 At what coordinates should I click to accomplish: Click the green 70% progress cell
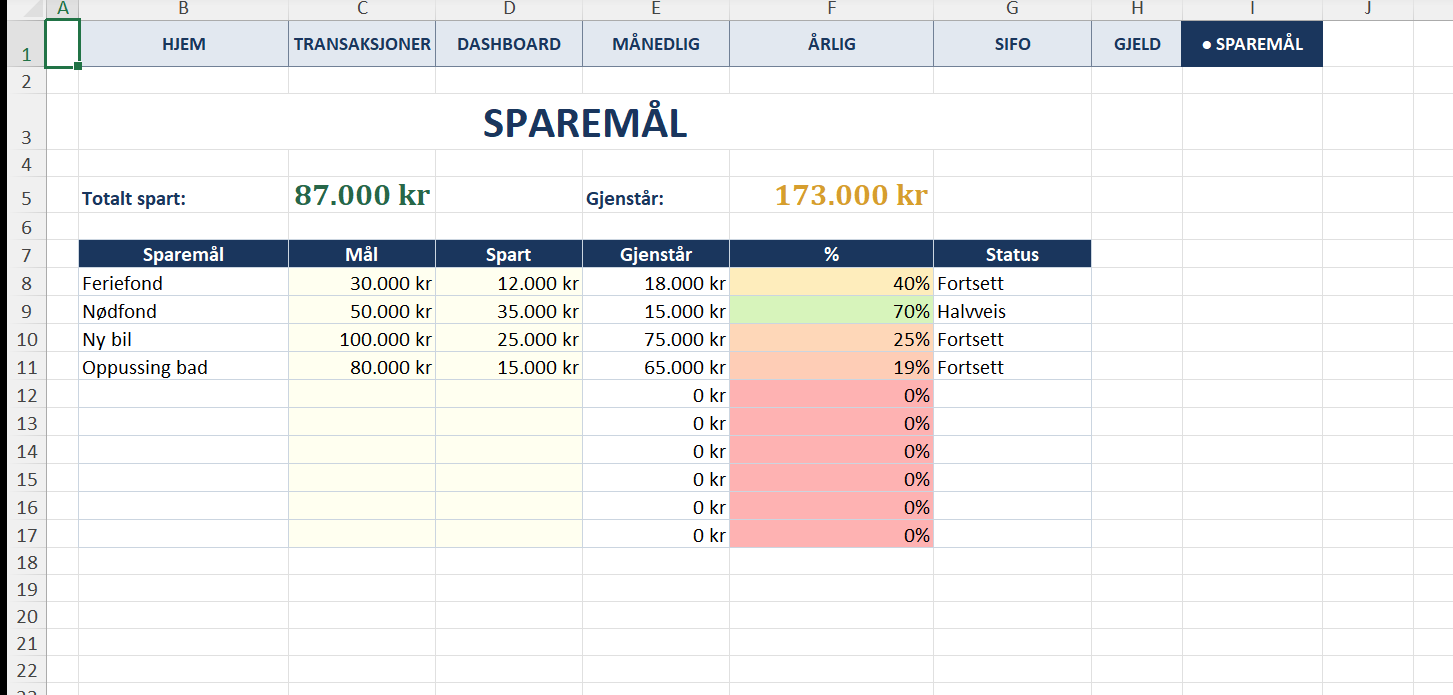point(831,312)
